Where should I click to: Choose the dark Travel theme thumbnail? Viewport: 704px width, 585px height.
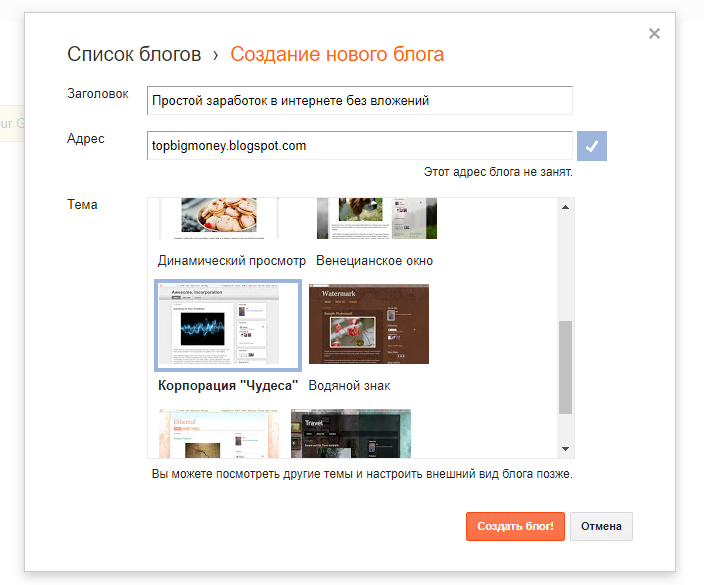[350, 432]
